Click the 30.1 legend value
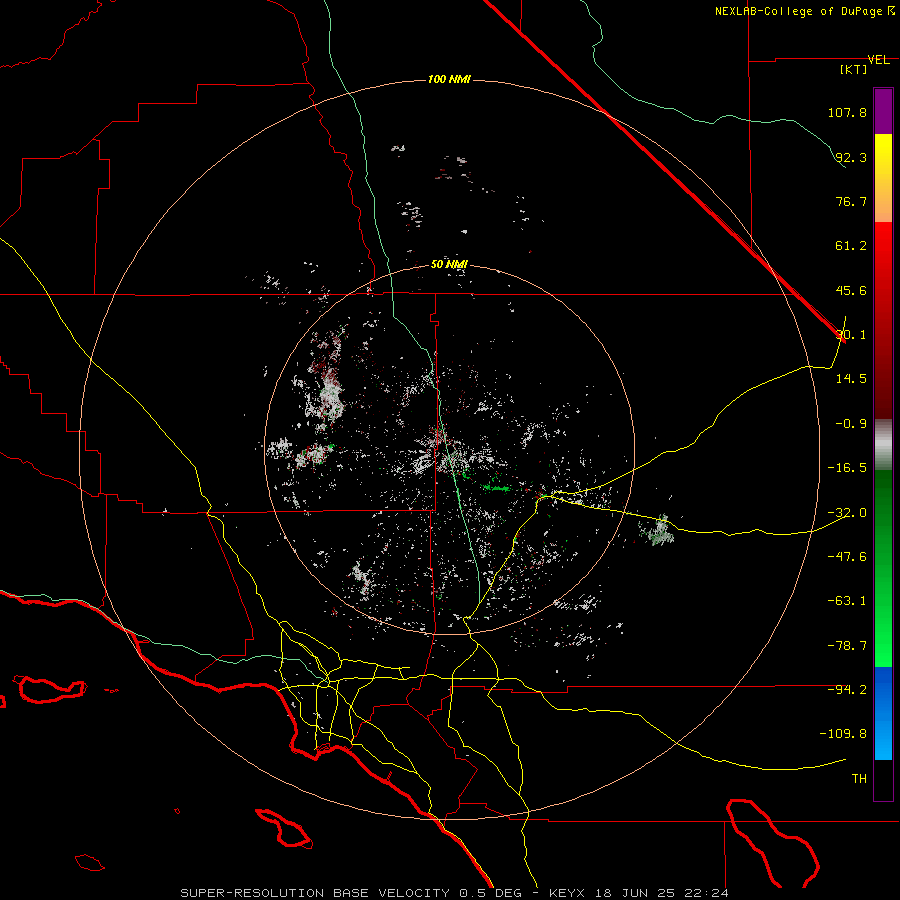This screenshot has height=900, width=900. [852, 335]
